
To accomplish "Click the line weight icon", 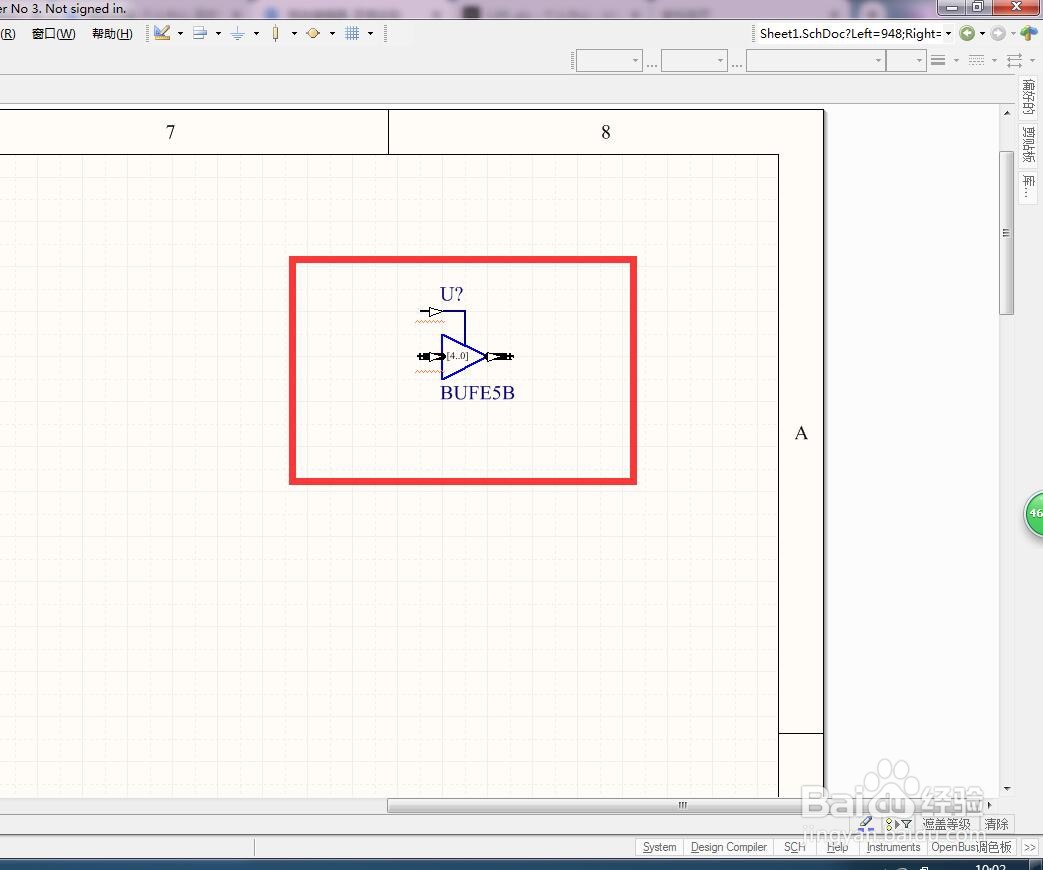I will click(938, 61).
